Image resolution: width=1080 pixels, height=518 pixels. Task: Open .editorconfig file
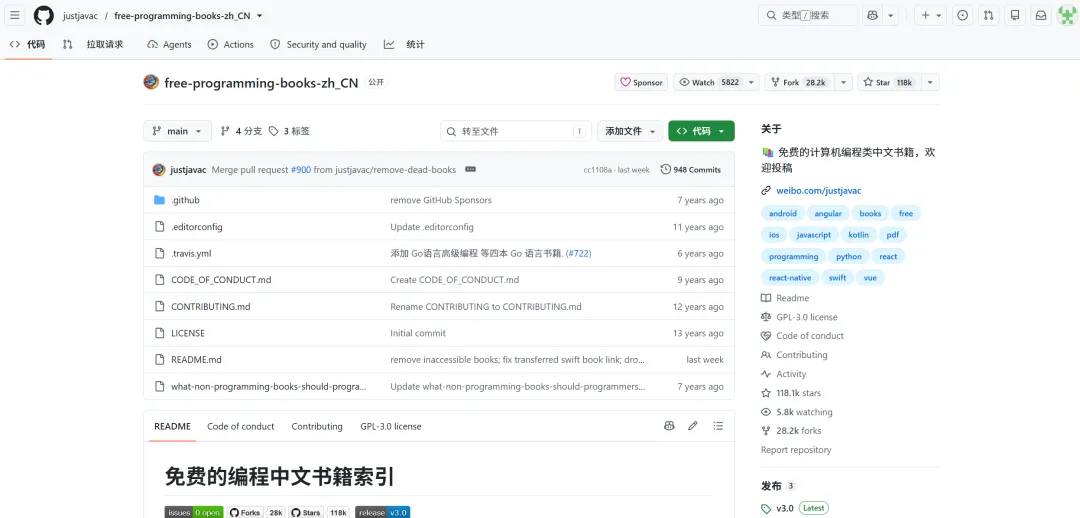pos(197,227)
